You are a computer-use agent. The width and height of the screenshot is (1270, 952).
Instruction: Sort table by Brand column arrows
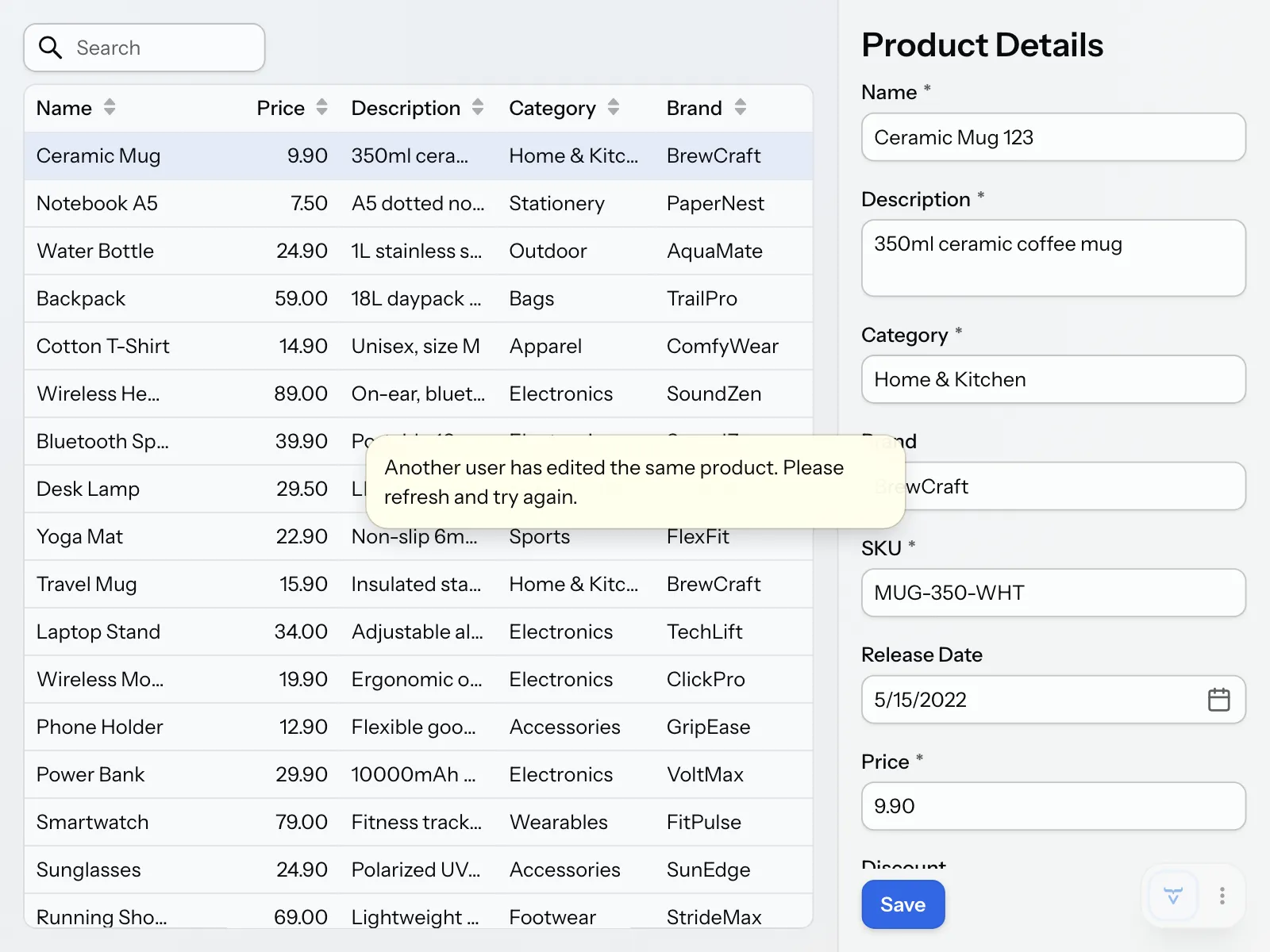pos(741,107)
